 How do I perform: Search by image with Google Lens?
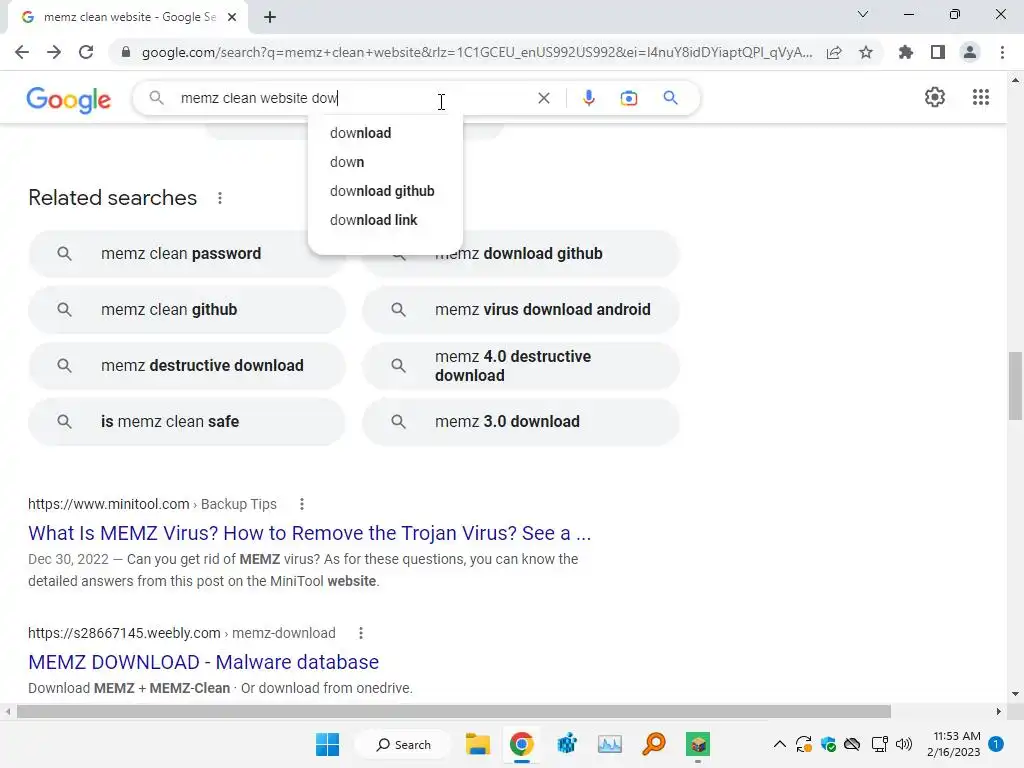coord(628,98)
